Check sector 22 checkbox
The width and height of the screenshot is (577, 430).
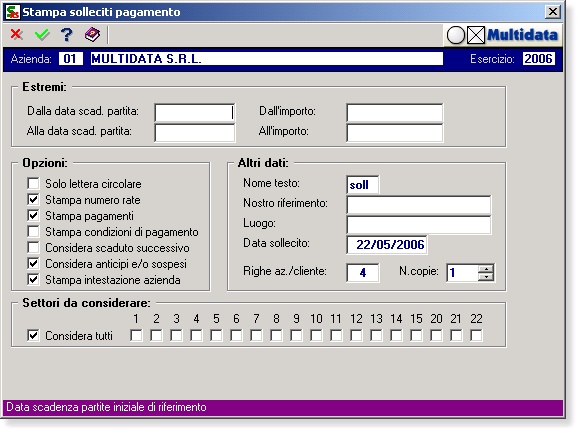point(476,335)
